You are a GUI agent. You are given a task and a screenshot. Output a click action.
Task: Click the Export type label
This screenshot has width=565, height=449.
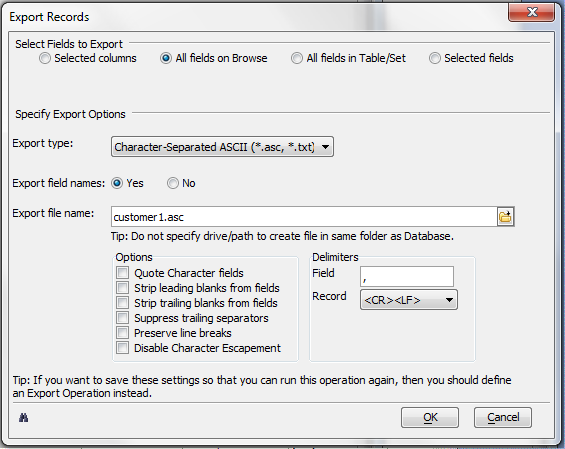(43, 143)
